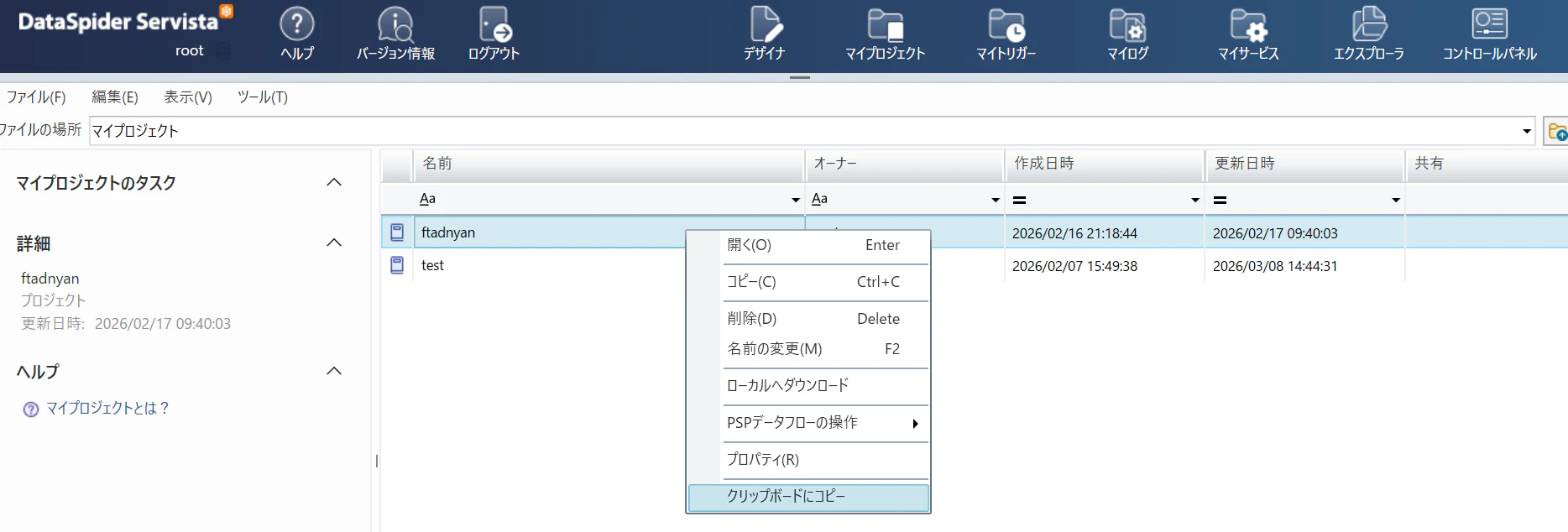Click folder icon right of location bar

(x=1556, y=132)
